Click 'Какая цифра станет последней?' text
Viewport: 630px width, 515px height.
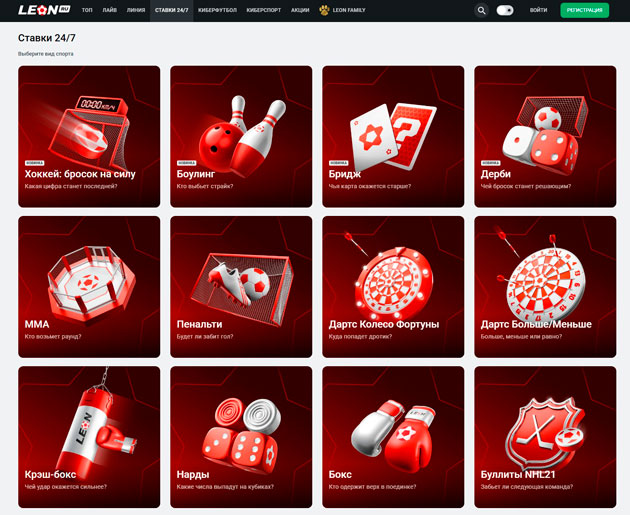click(x=71, y=186)
